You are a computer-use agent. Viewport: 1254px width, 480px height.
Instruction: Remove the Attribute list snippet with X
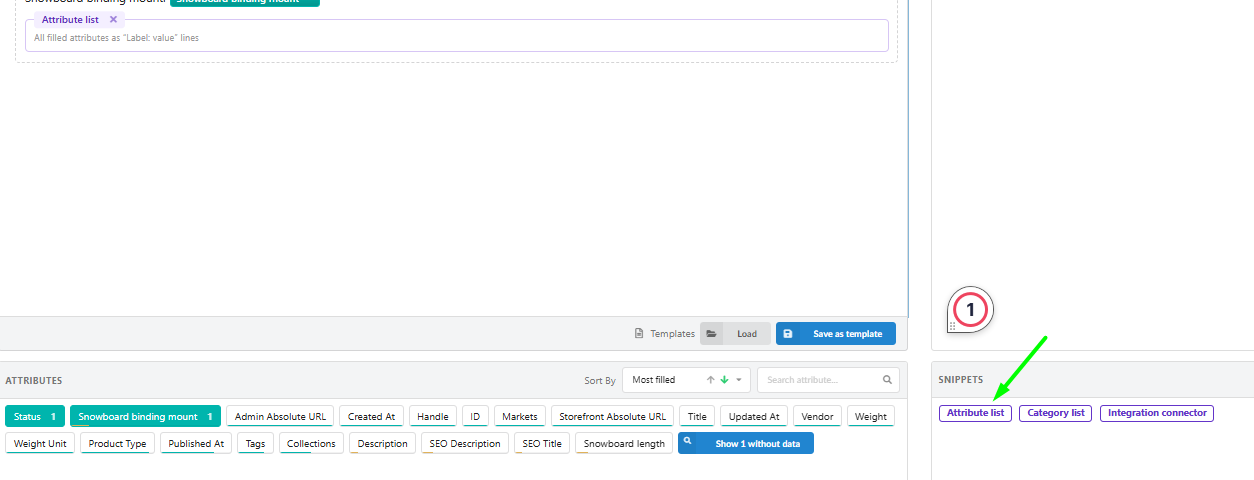113,19
